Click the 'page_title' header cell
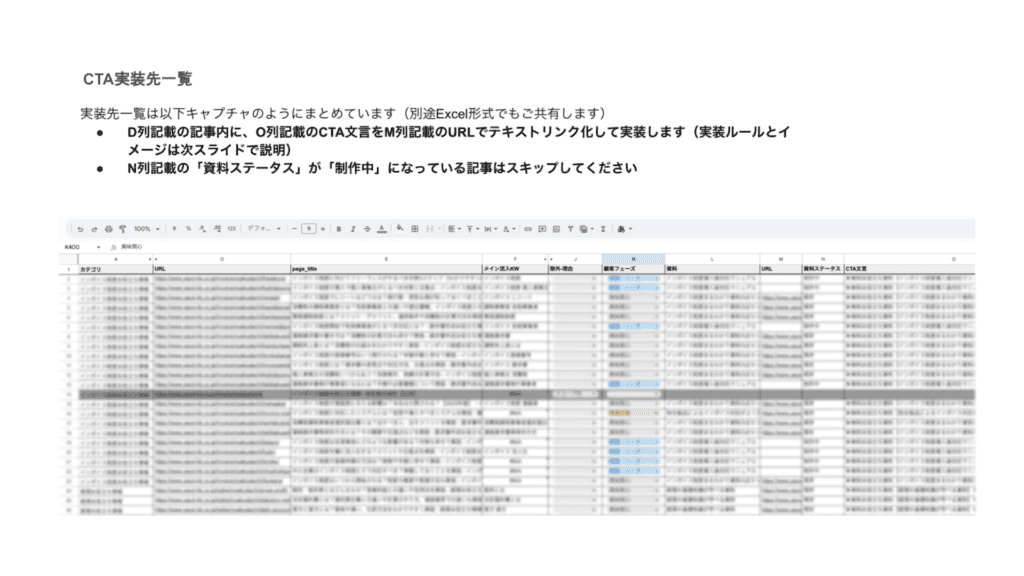The image size is (1024, 576). (386, 269)
